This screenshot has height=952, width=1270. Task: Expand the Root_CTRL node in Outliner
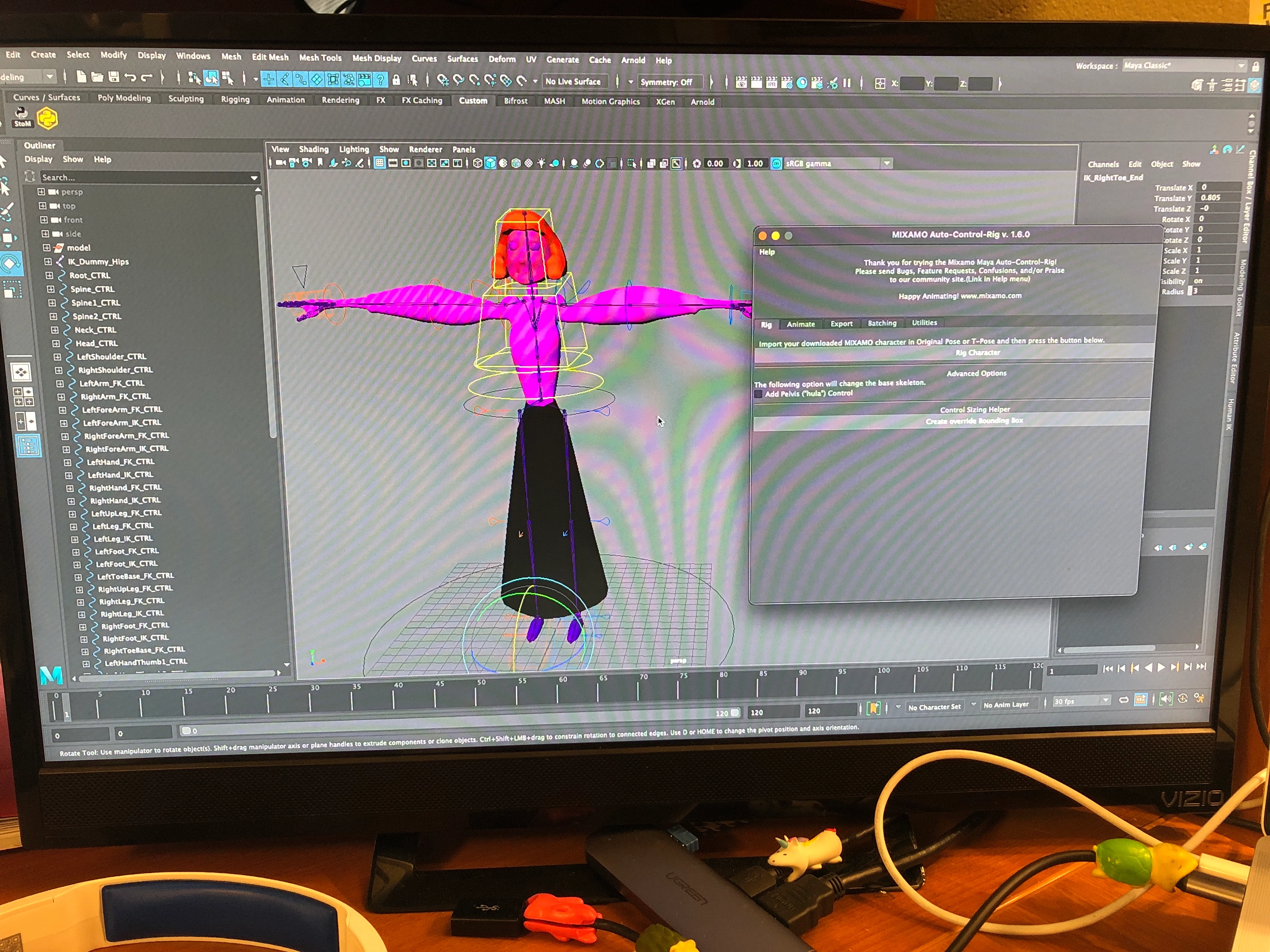tap(50, 275)
